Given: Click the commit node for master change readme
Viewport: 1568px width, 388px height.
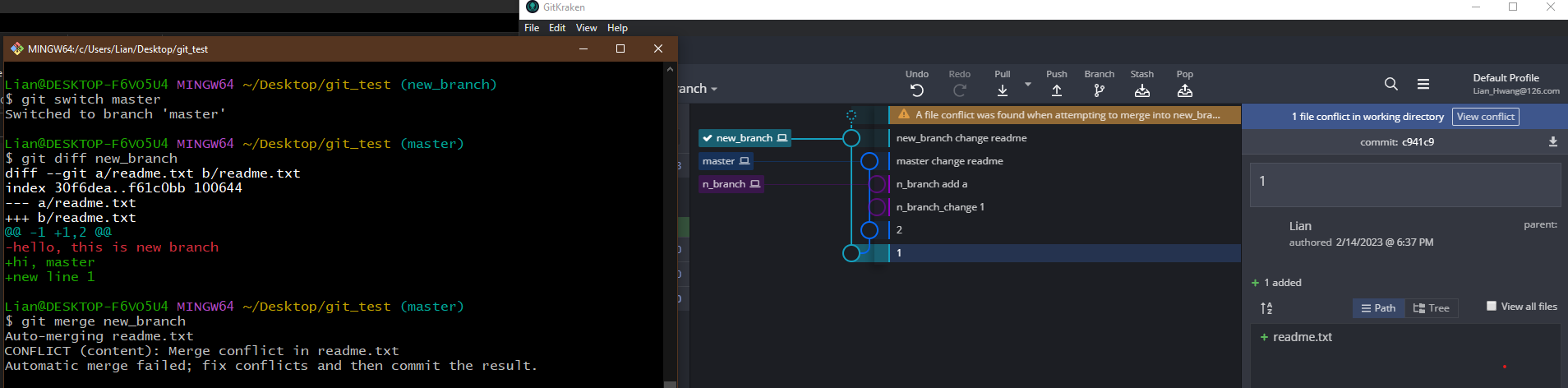Looking at the screenshot, I should (869, 161).
